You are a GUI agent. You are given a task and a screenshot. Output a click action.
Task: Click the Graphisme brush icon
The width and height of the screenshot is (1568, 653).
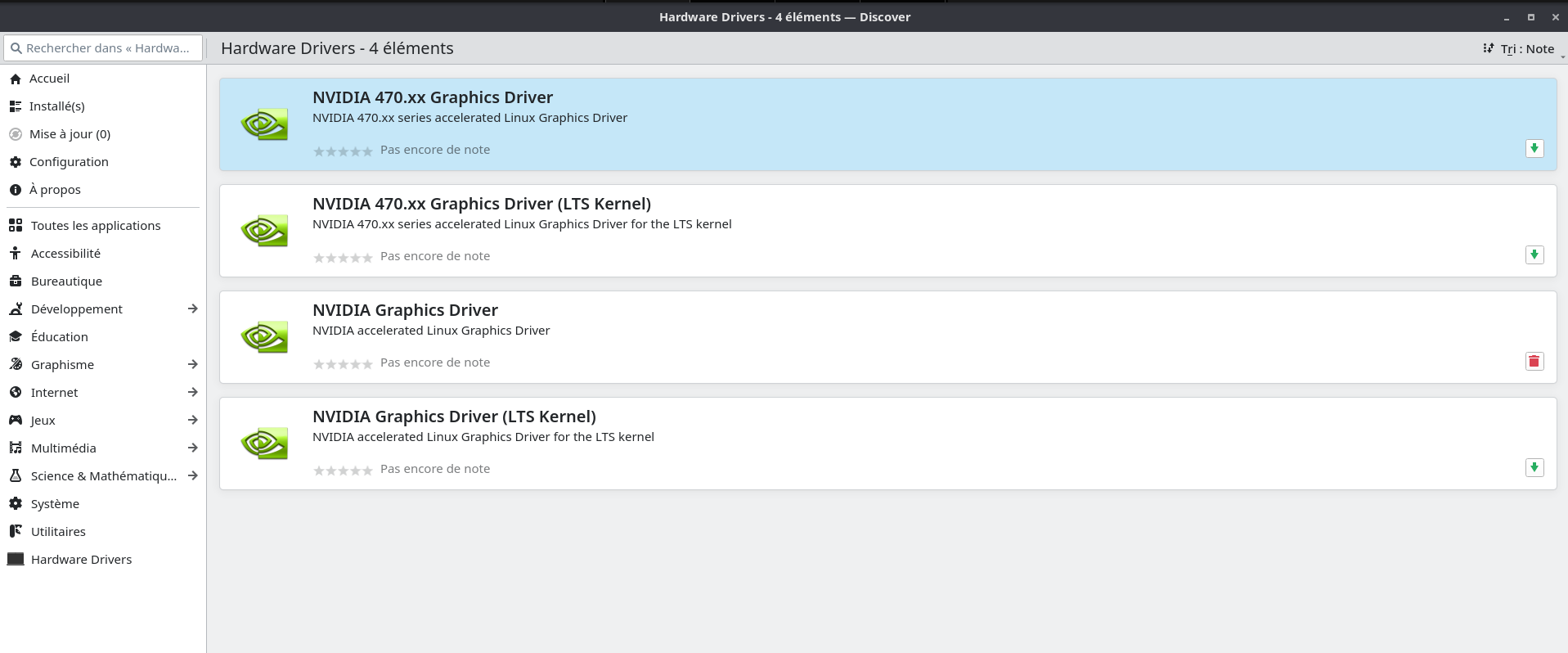(16, 365)
